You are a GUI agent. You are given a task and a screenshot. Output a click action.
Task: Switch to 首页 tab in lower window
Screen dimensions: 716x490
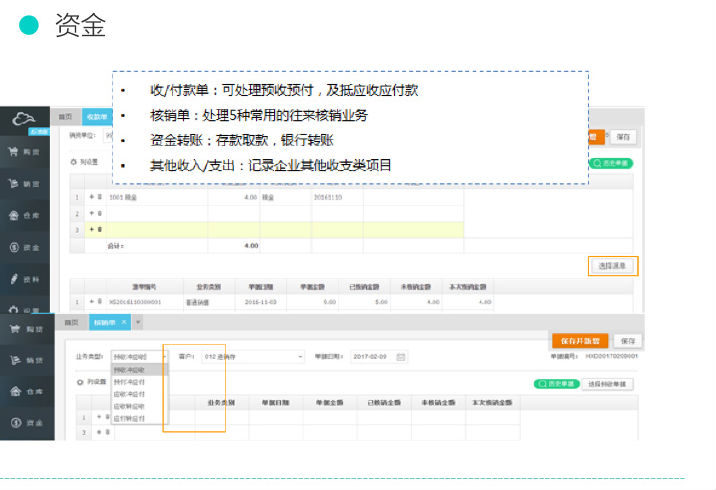point(71,322)
